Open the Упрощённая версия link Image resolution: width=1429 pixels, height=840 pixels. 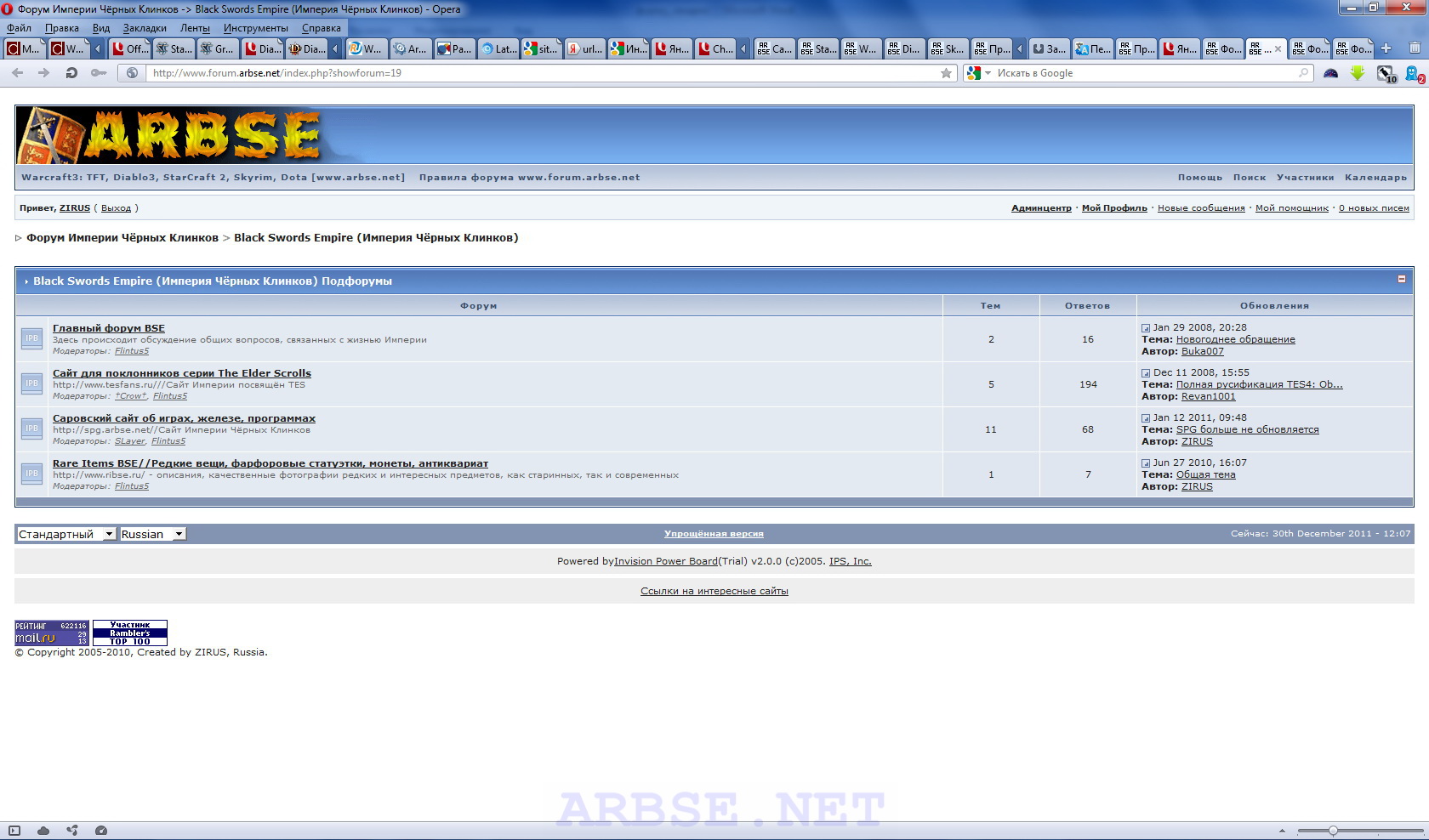pyautogui.click(x=714, y=534)
